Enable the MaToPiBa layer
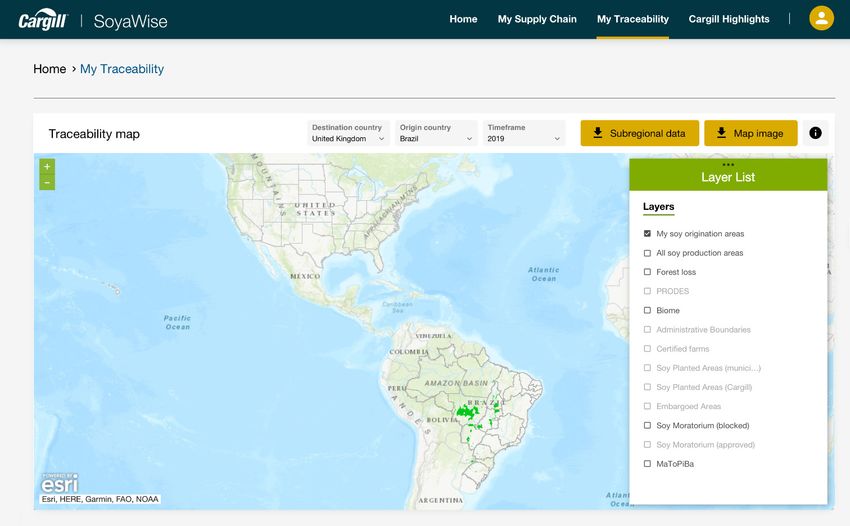The height and width of the screenshot is (526, 850). 647,464
